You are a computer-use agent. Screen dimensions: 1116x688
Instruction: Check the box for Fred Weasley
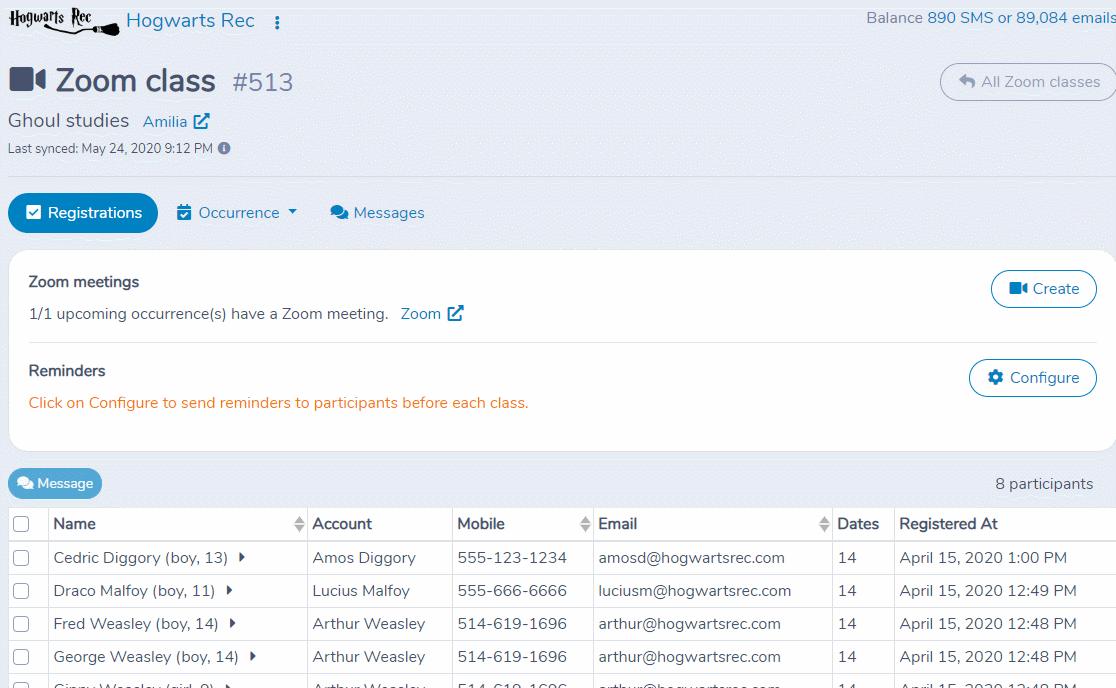tap(21, 624)
